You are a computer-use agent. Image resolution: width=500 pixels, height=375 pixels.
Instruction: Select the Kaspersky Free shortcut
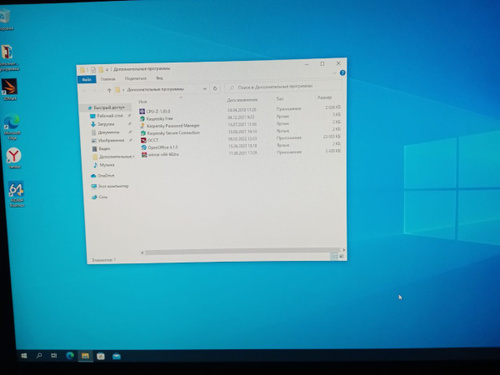[x=156, y=118]
